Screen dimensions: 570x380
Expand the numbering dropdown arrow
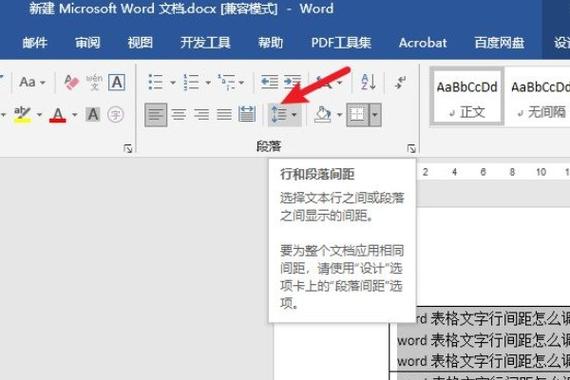[208, 83]
